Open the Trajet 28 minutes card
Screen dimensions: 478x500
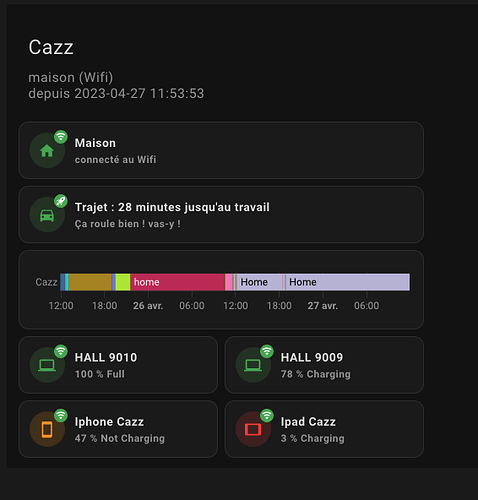click(x=221, y=215)
